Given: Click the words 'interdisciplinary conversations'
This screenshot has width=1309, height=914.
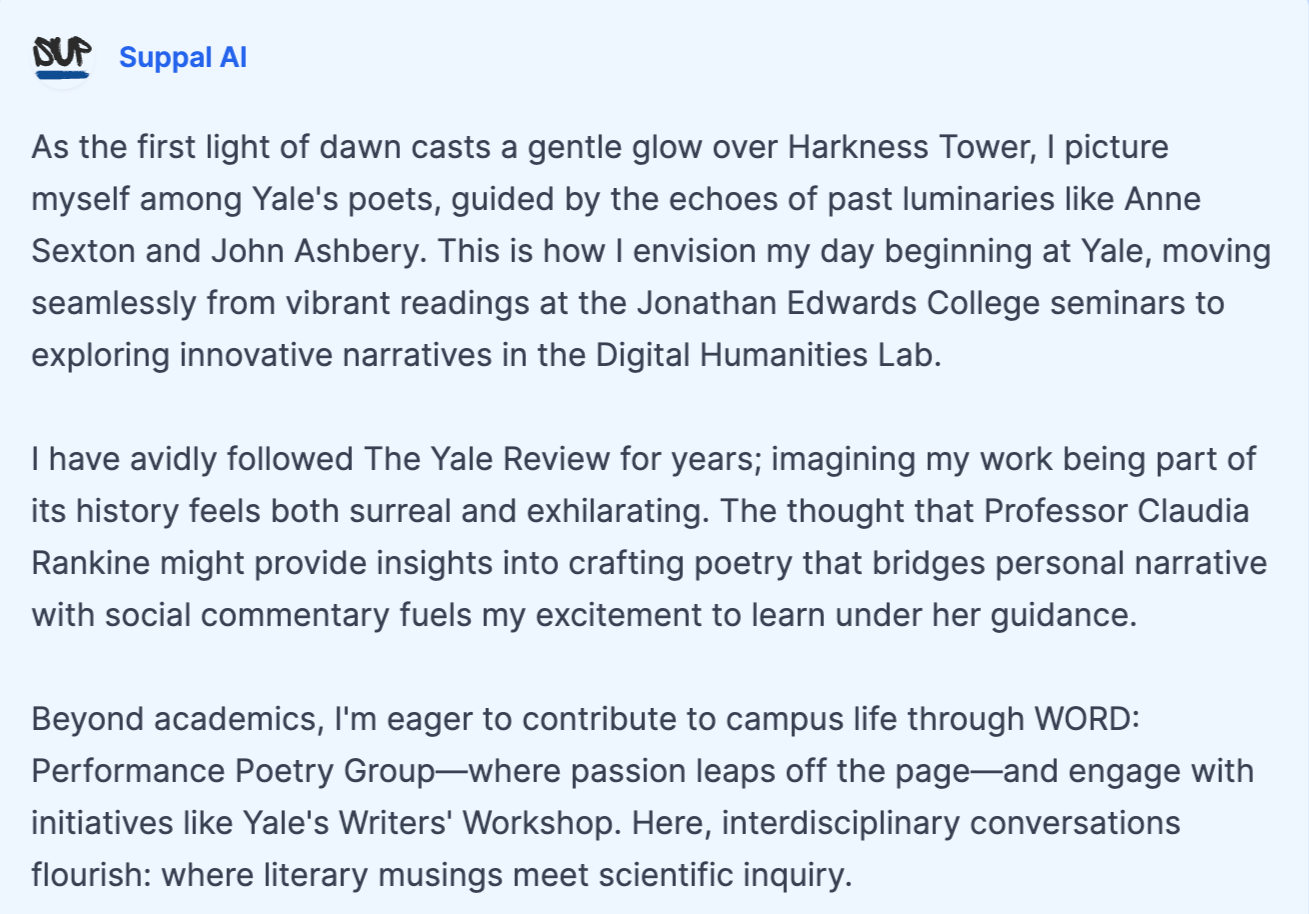Looking at the screenshot, I should pos(951,823).
